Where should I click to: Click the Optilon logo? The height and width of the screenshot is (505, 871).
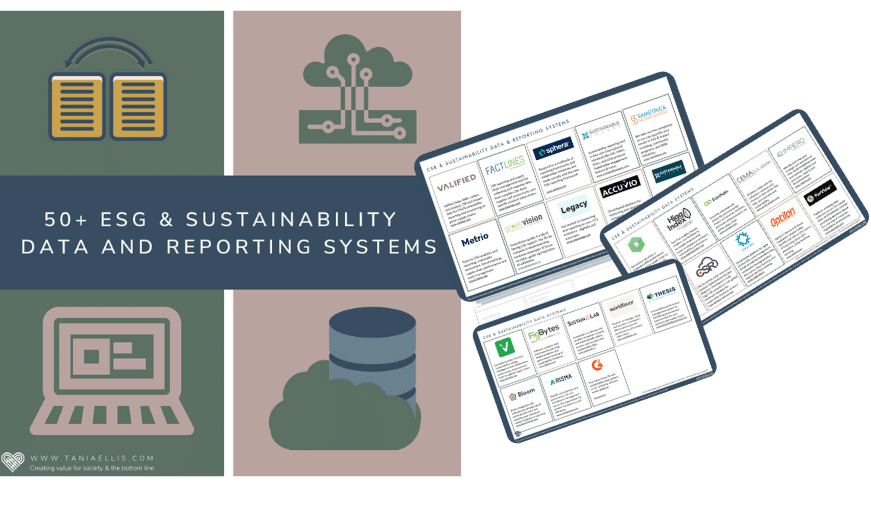tap(783, 217)
